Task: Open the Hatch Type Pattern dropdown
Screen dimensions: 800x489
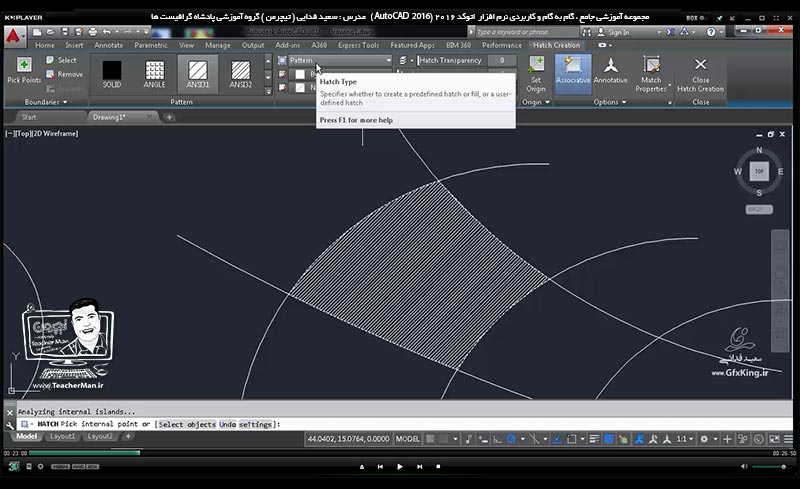Action: pos(340,60)
